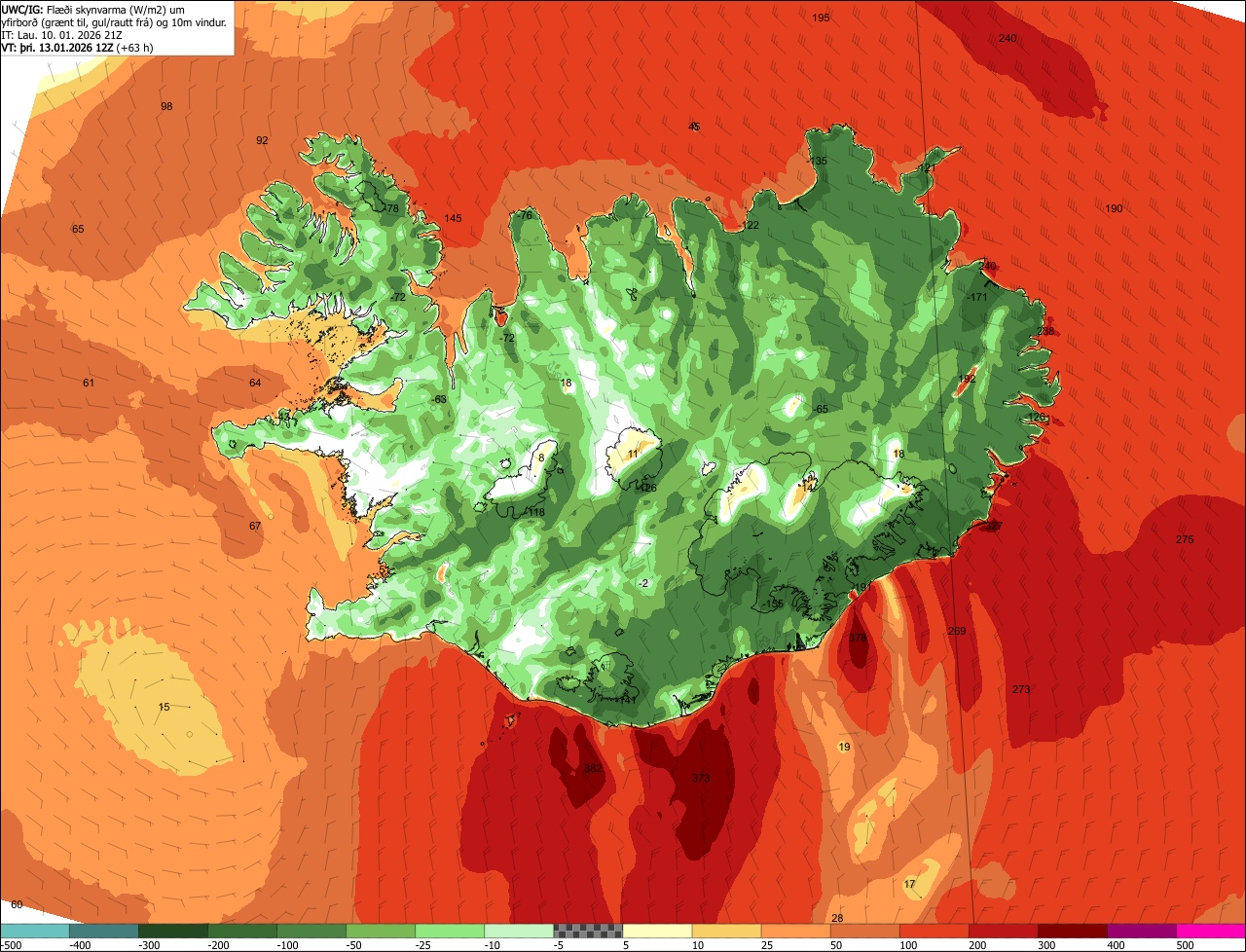
Task: Click the flux value 92 on the map
Action: (262, 140)
